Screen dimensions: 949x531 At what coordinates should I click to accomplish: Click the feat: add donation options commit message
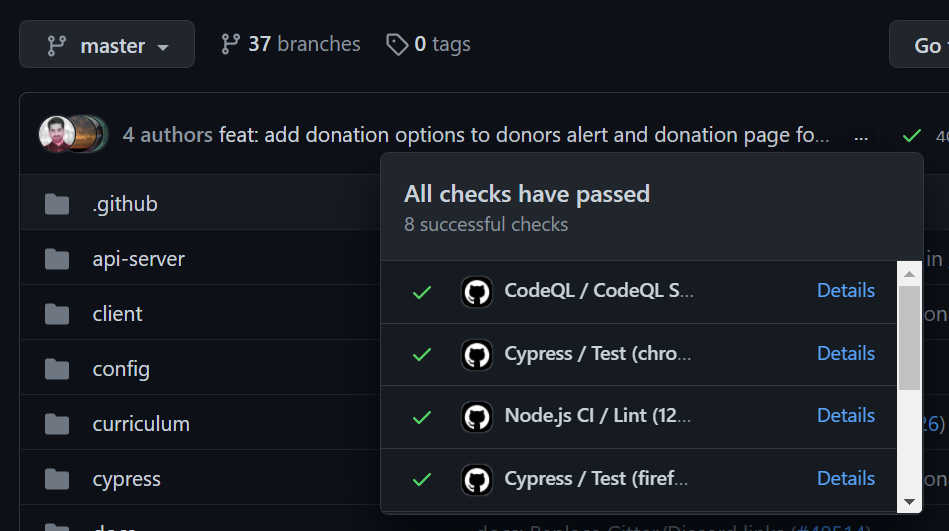524,135
